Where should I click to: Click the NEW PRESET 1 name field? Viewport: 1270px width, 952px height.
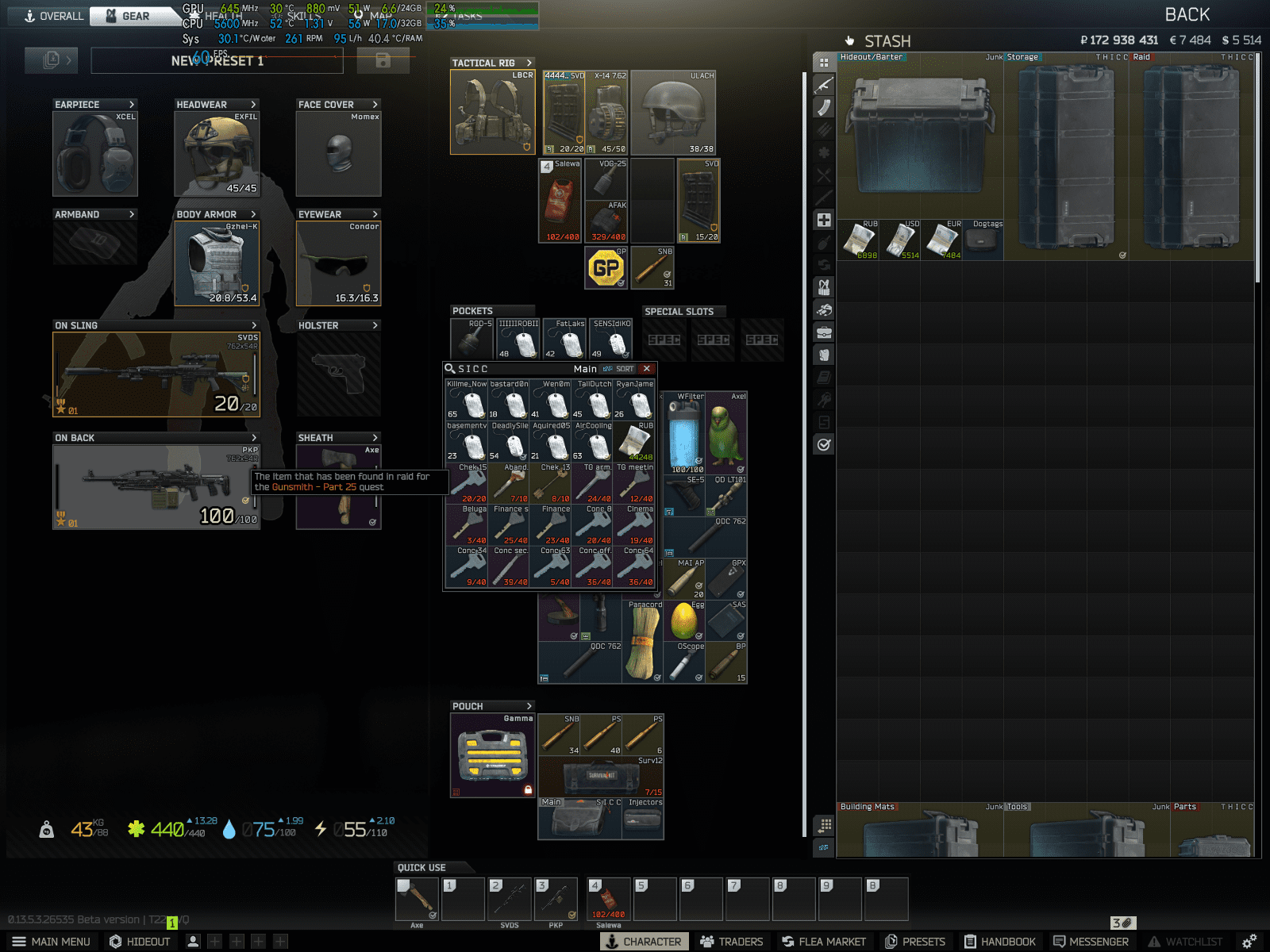(x=217, y=60)
